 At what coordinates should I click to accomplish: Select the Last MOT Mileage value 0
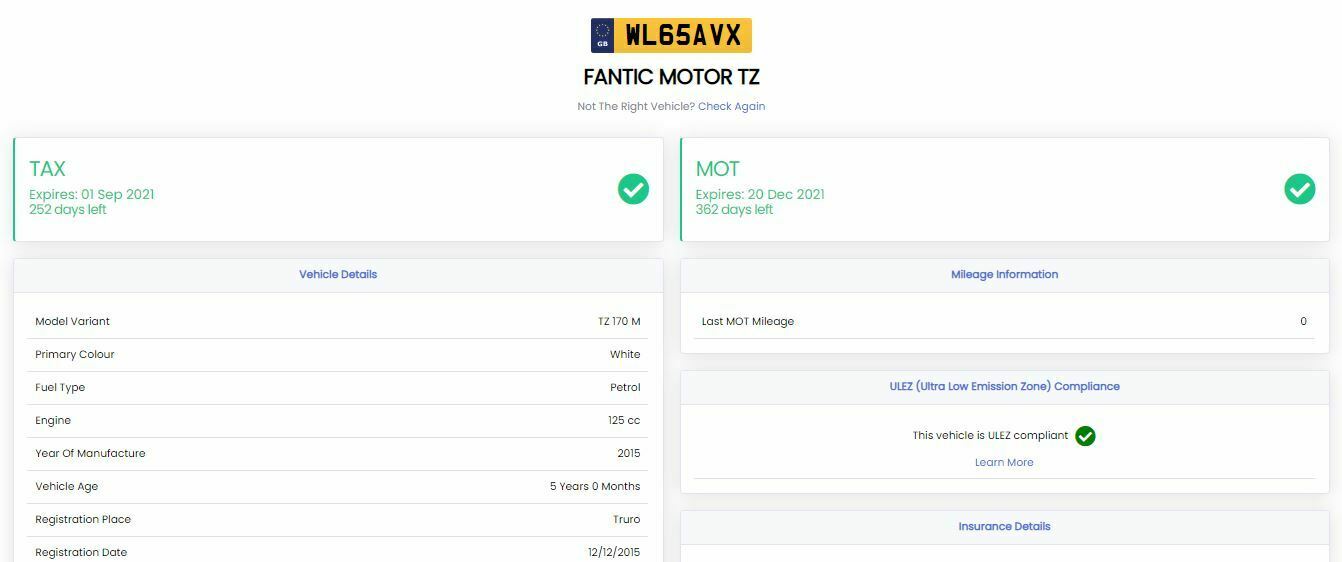(x=1303, y=321)
